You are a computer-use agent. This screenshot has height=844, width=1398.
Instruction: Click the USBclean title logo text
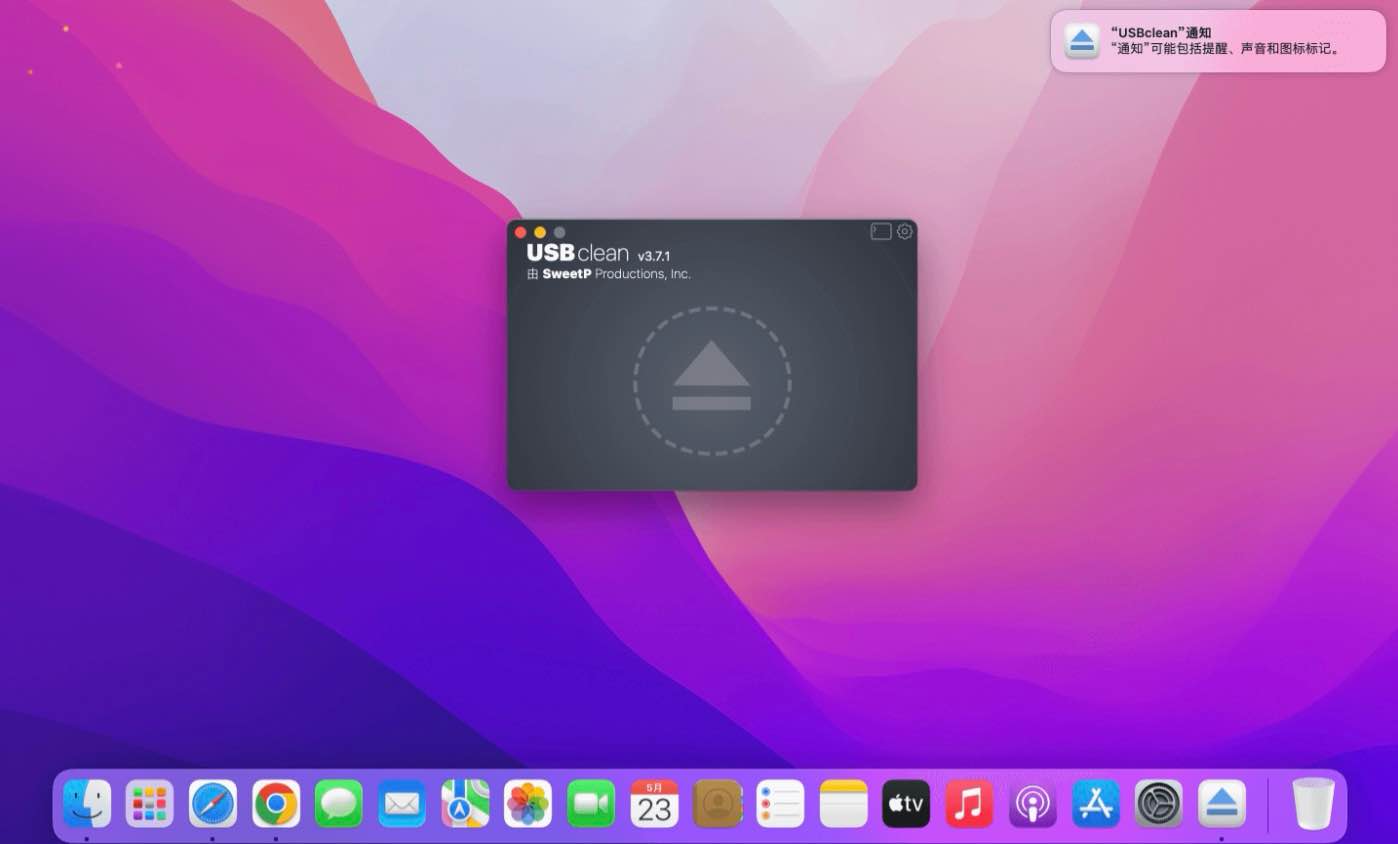tap(577, 253)
